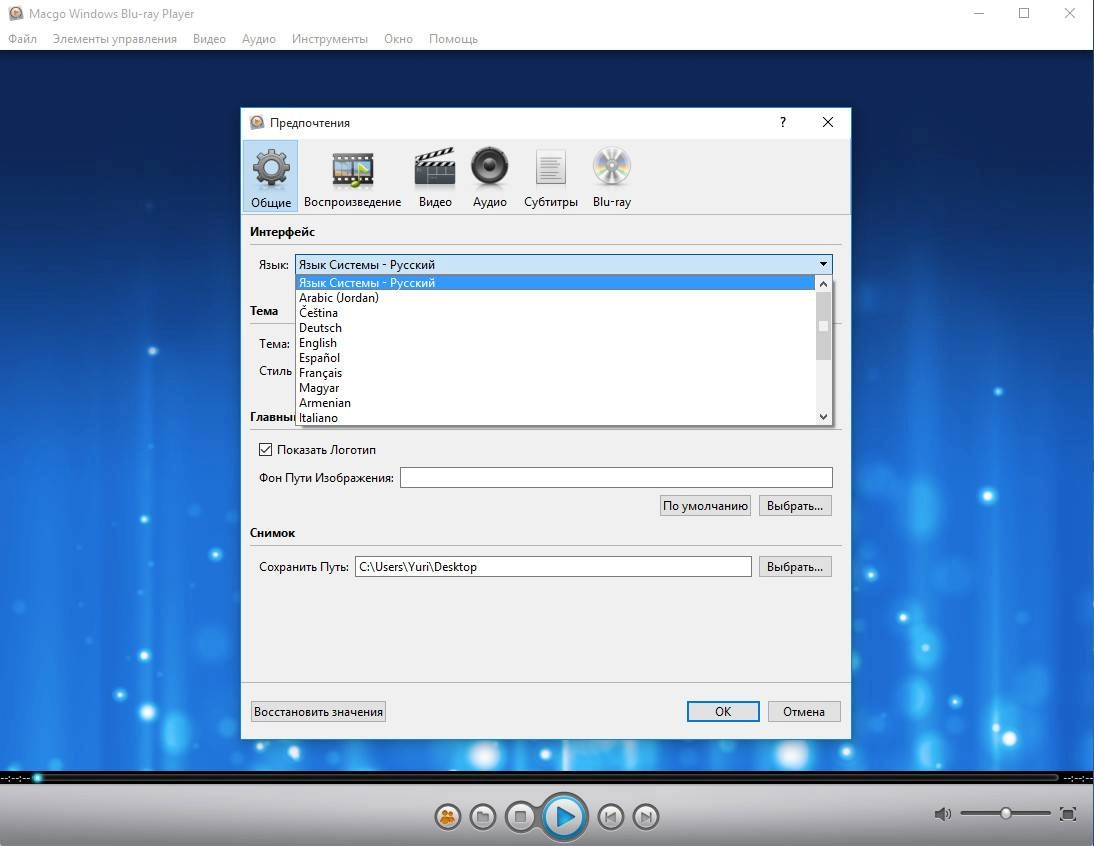Open the Аудио speaker preferences tab
This screenshot has width=1094, height=846.
click(x=489, y=176)
